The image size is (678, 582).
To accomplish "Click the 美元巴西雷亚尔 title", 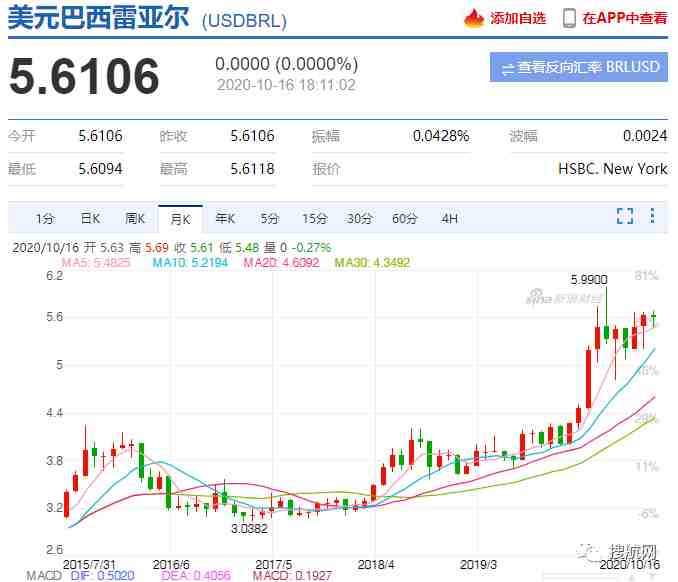I will click(98, 18).
